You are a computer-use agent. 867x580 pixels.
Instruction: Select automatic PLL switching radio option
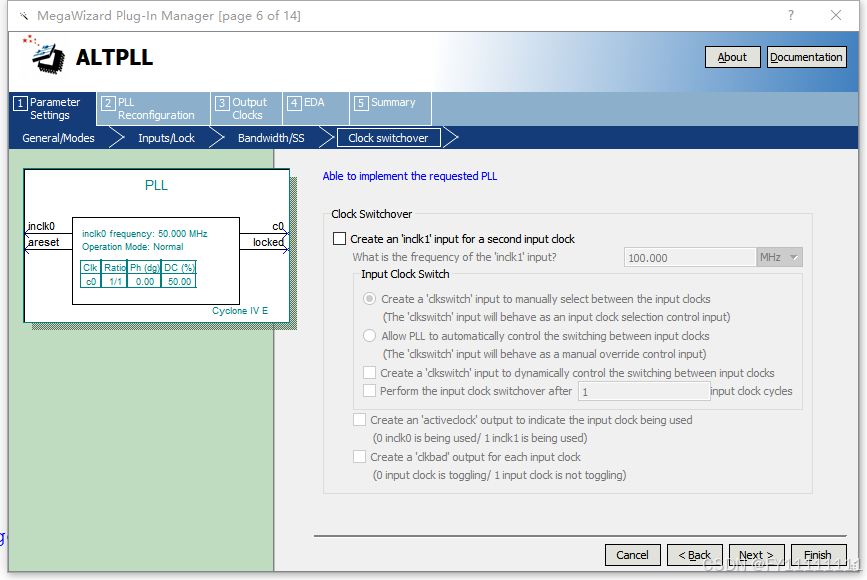[x=369, y=336]
